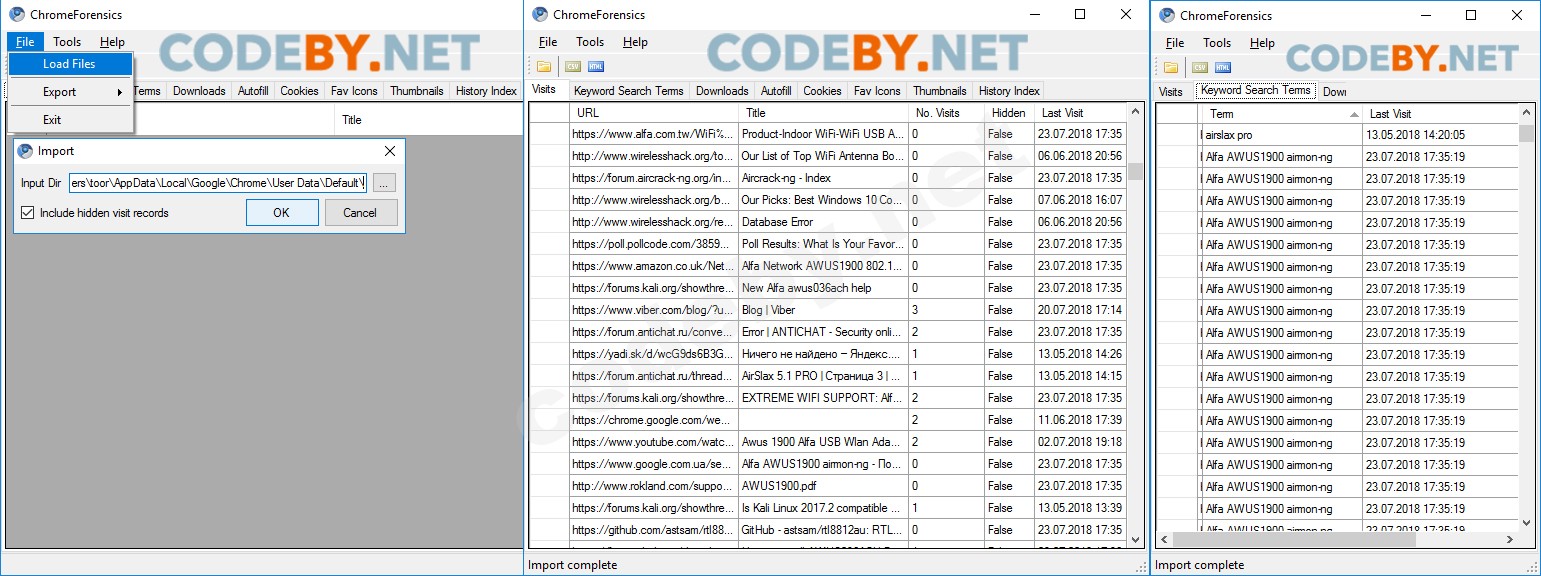Click OK in the Import dialog

point(282,212)
